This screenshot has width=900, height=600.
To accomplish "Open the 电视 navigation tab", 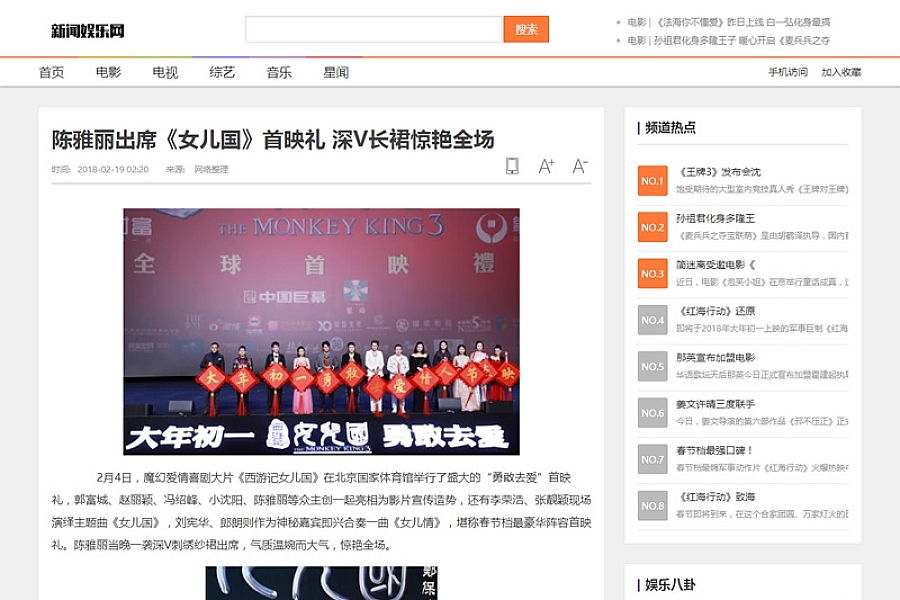I will click(165, 72).
